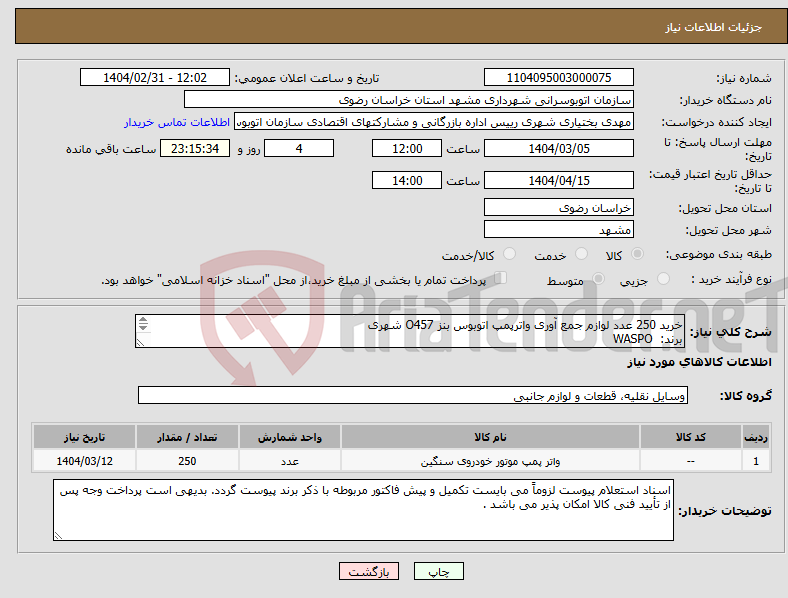
Task: Click the نام کالا column header
Action: tap(490, 437)
